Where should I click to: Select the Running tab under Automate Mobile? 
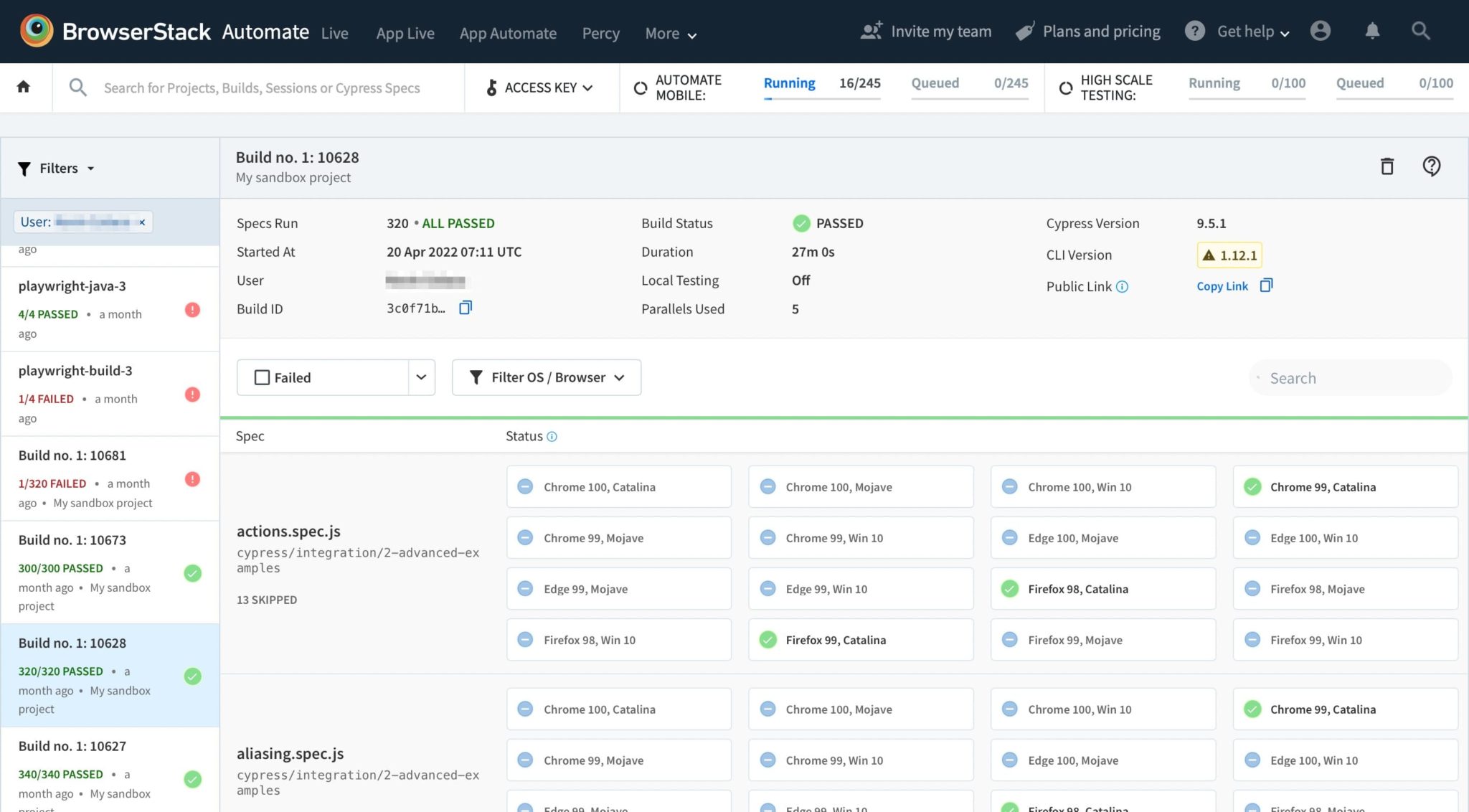[x=789, y=82]
